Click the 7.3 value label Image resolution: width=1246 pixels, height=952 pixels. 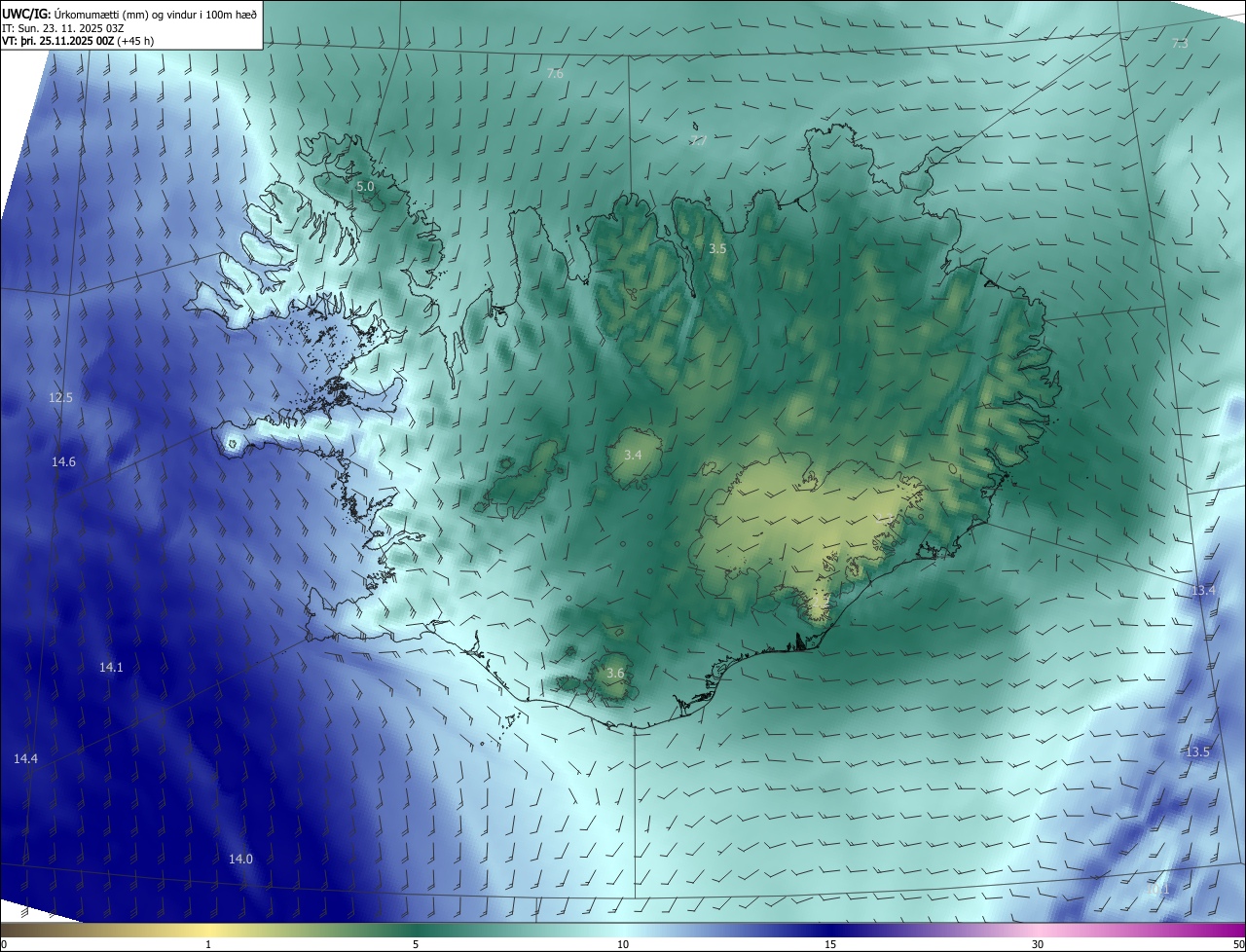click(x=1180, y=44)
